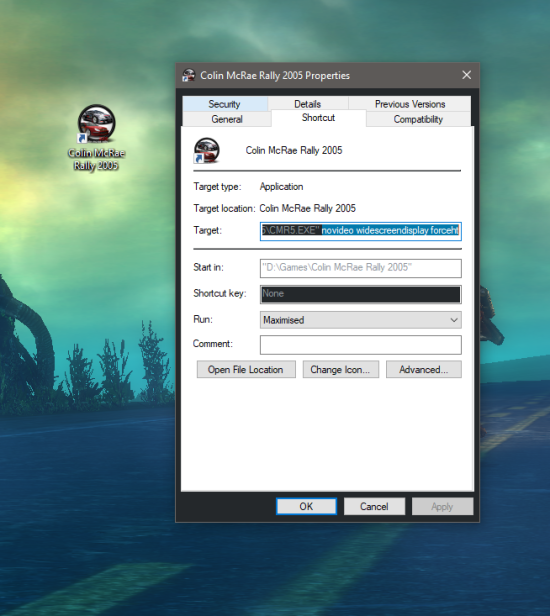550x616 pixels.
Task: Click the Cancel button
Action: pyautogui.click(x=374, y=506)
